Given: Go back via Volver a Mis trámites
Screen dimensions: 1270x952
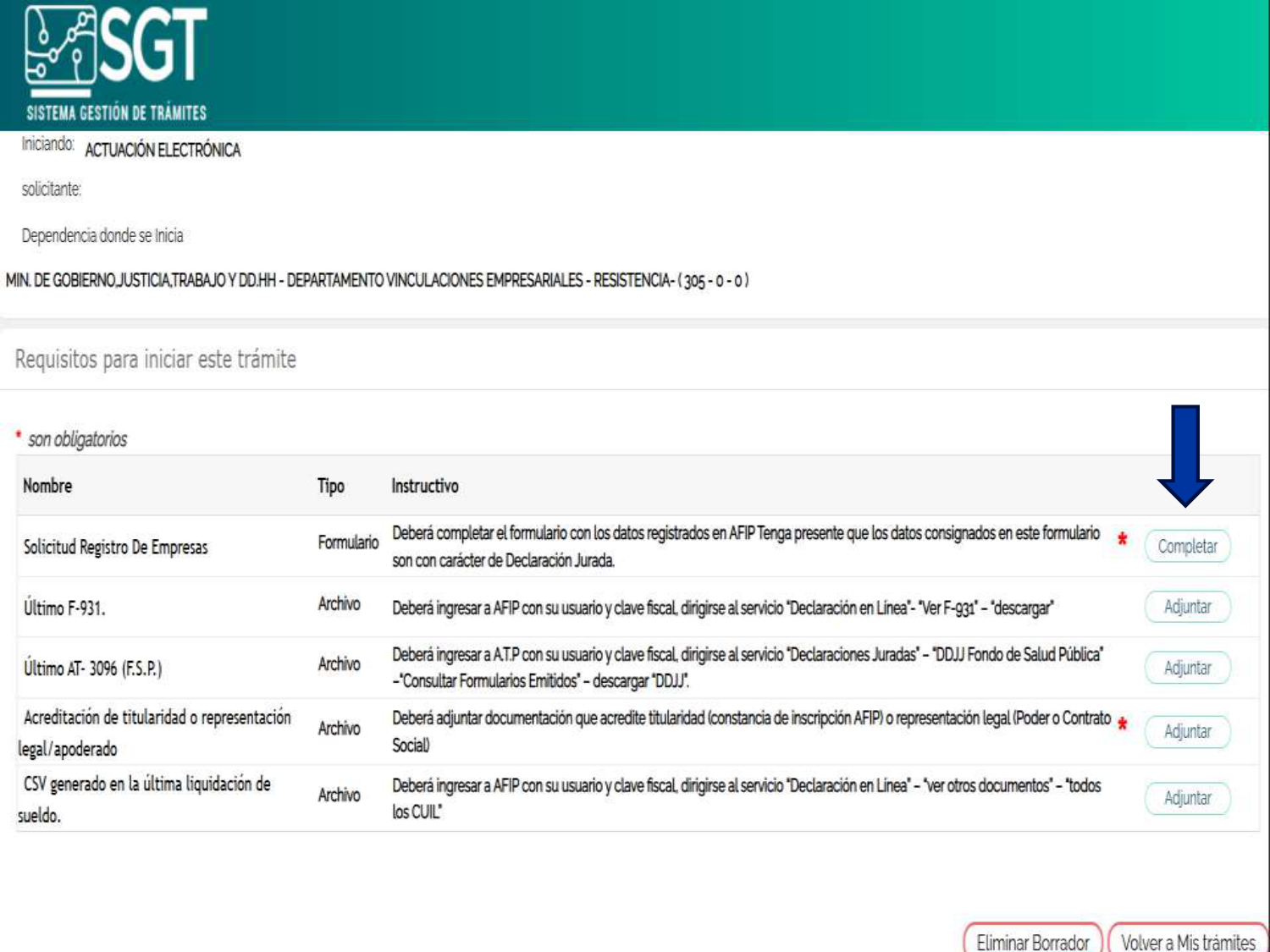Looking at the screenshot, I should coord(1187,941).
